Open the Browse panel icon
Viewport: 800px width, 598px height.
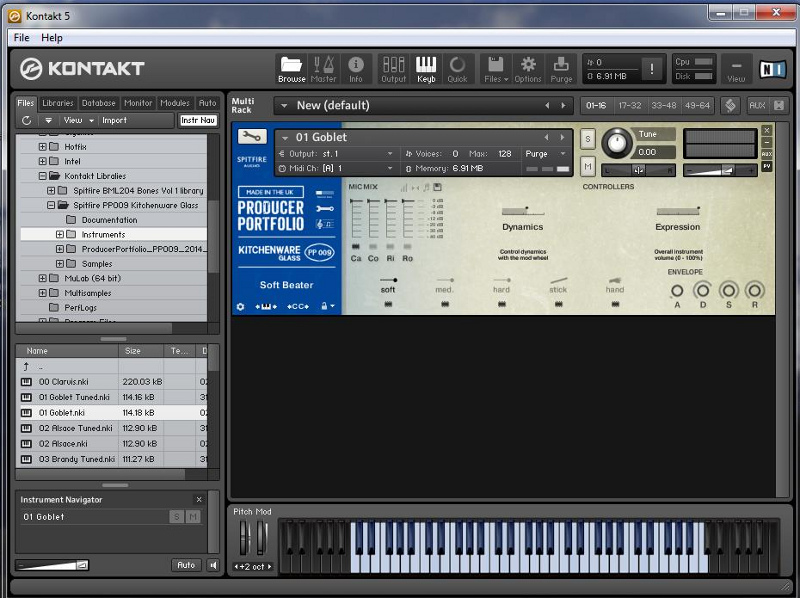[x=291, y=69]
